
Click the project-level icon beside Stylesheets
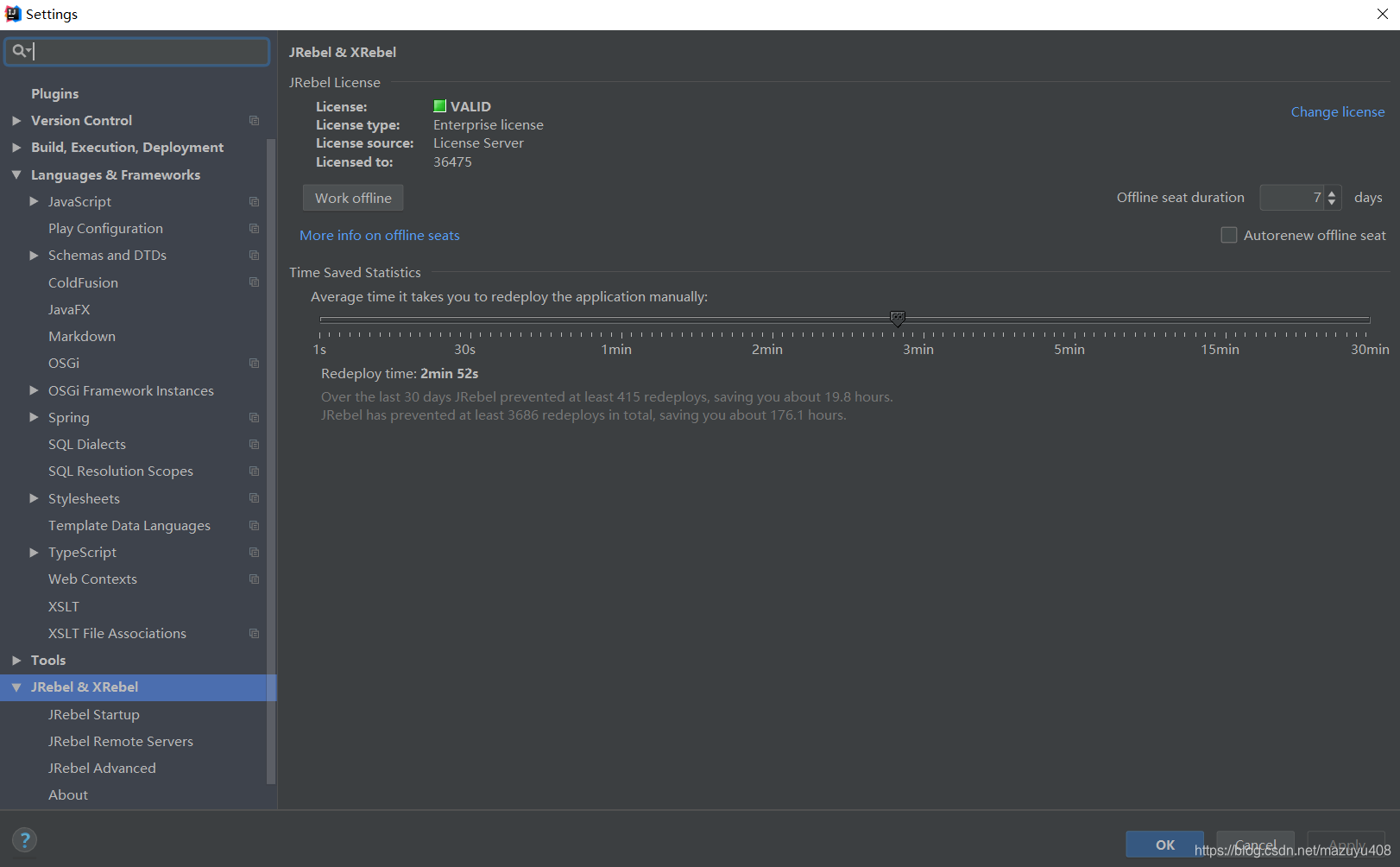coord(254,498)
